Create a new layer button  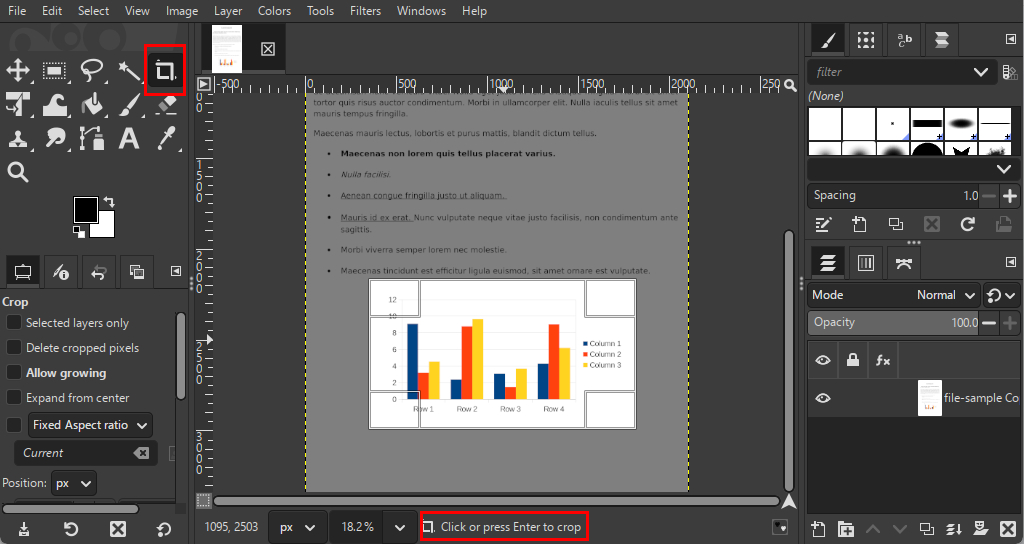coord(818,528)
